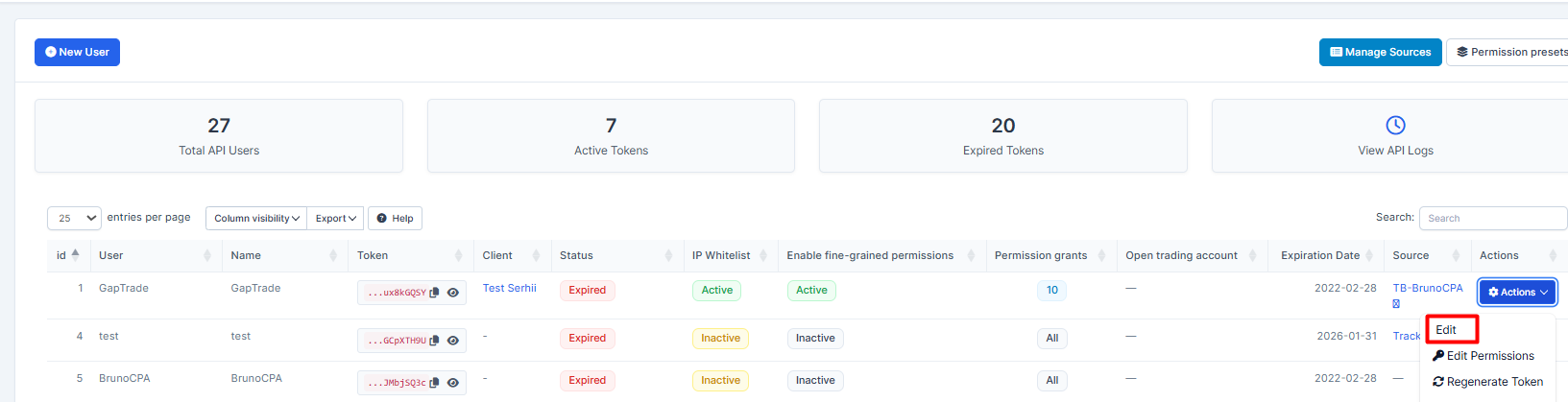This screenshot has width=1568, height=402.
Task: Focus the table Search input field
Action: [1491, 218]
